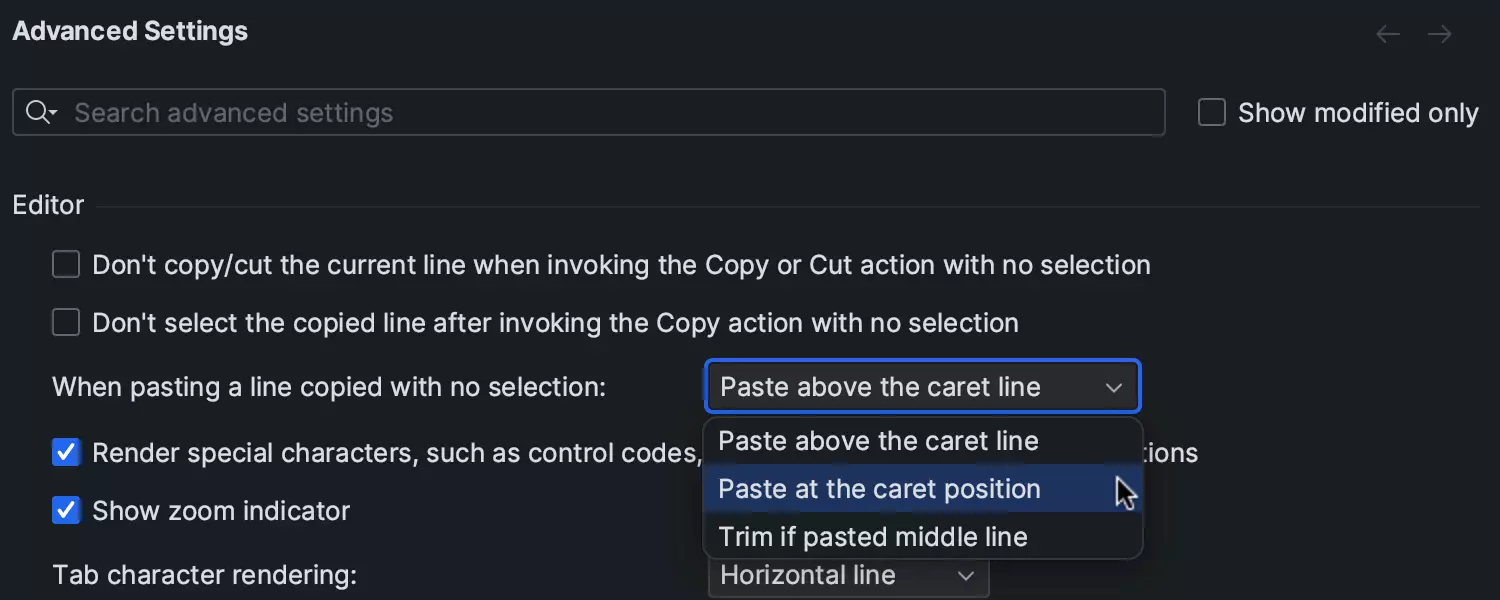Click the forward navigation arrow
Image resolution: width=1500 pixels, height=600 pixels.
1440,35
